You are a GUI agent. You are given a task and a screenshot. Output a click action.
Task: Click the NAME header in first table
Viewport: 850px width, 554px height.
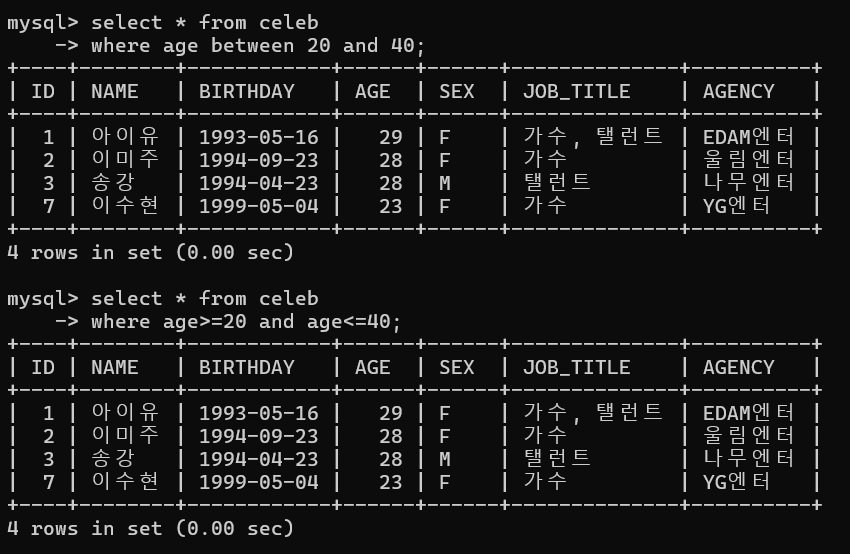[x=114, y=91]
